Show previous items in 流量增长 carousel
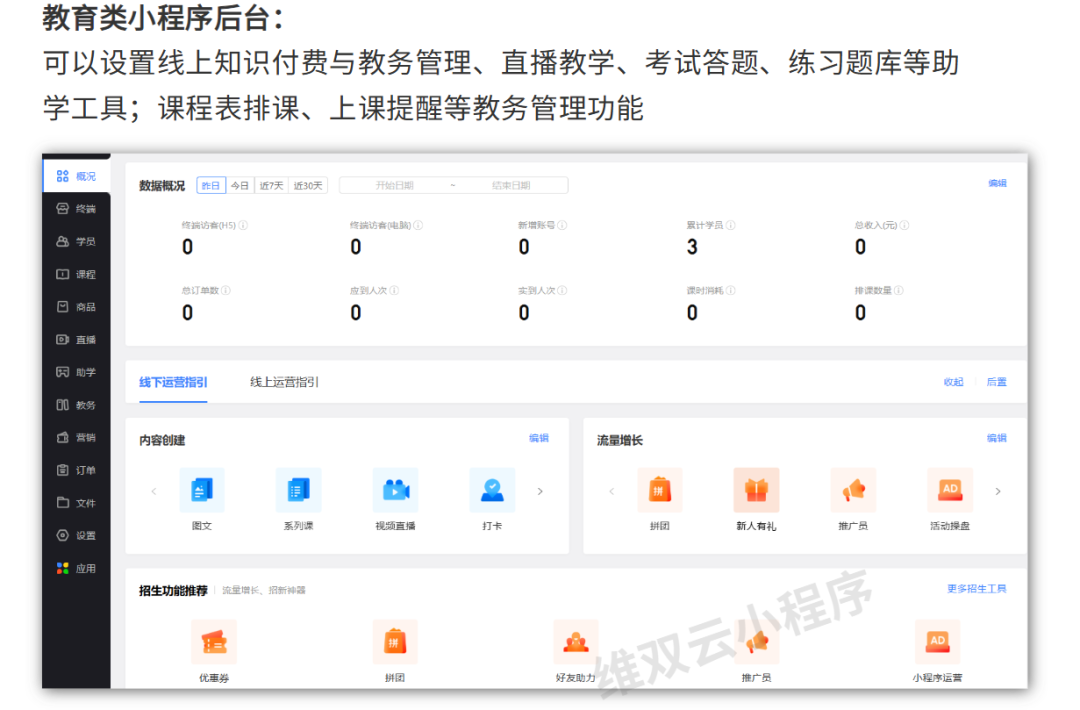The width and height of the screenshot is (1080, 710). coord(612,491)
